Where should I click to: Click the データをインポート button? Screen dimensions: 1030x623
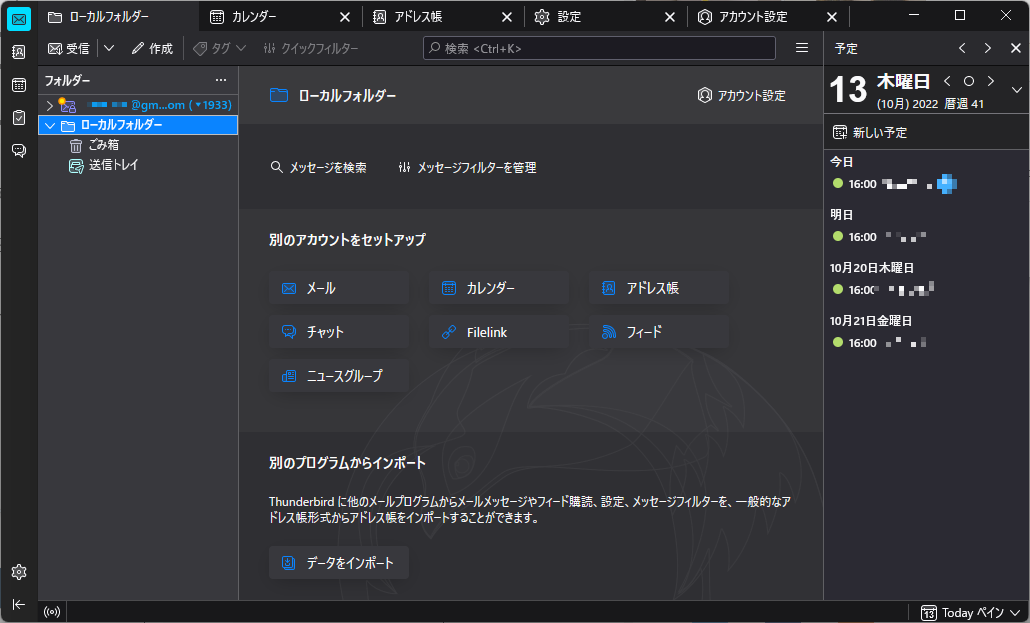338,562
